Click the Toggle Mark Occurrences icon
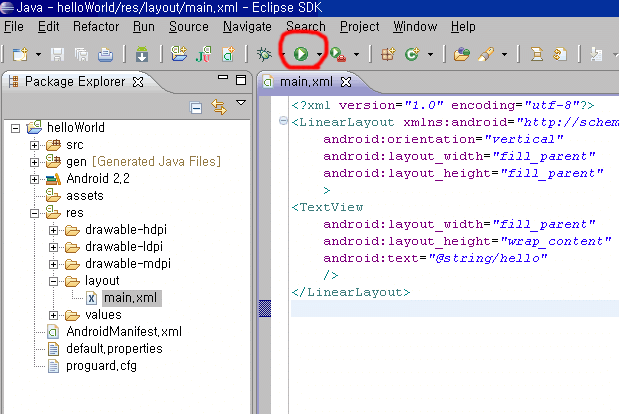Viewport: 619px width, 414px height. click(536, 54)
